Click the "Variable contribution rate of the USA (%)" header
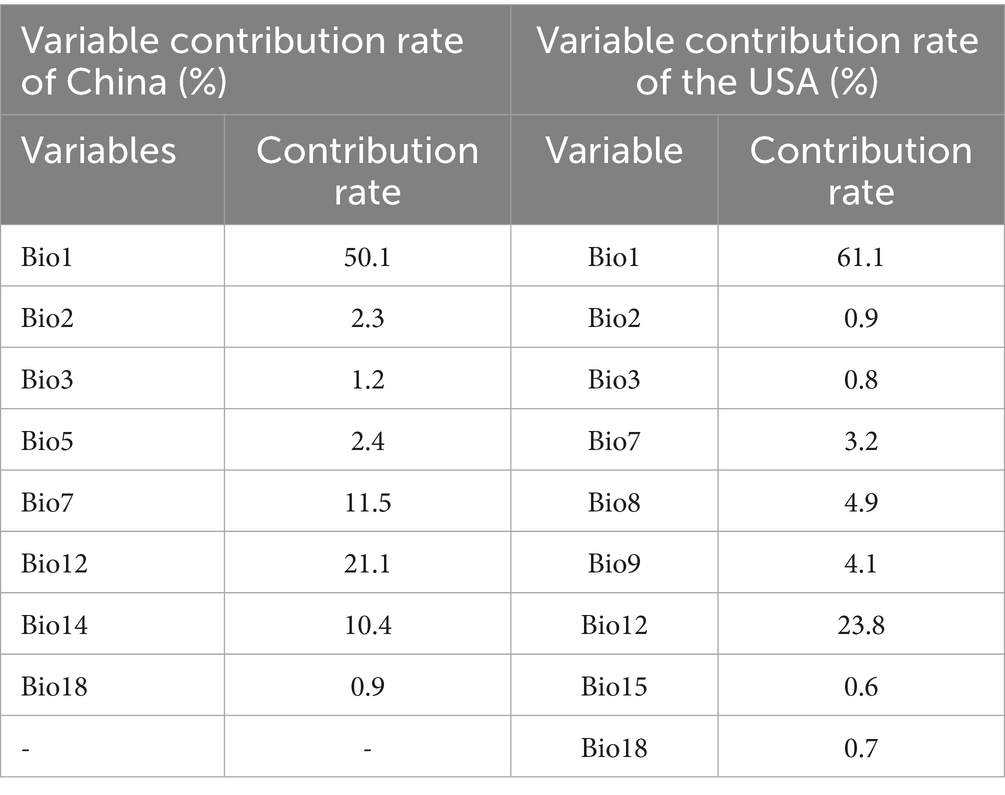This screenshot has height=795, width=1005. point(757,60)
